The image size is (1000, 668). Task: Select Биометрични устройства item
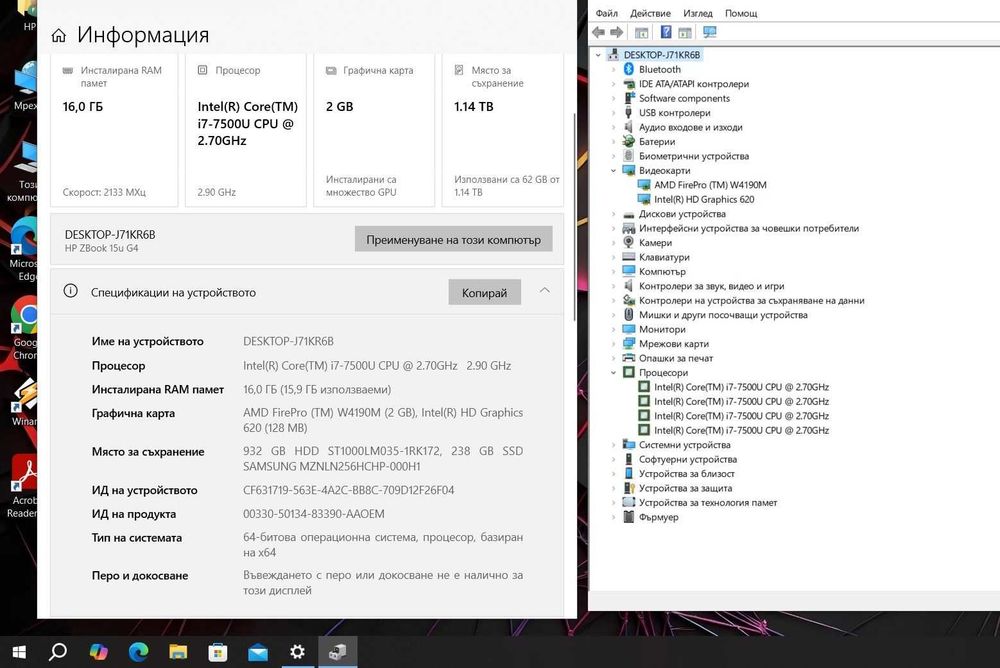[694, 156]
